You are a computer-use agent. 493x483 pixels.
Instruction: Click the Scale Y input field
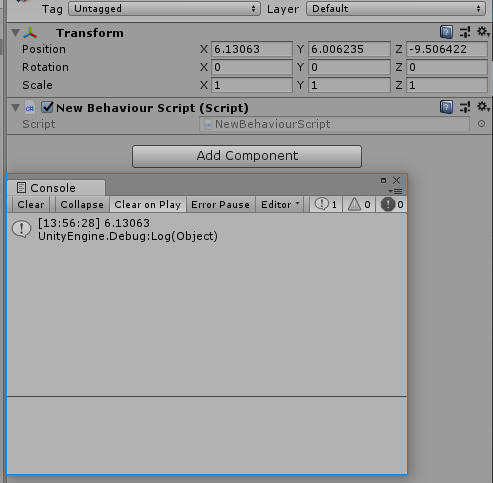[x=349, y=85]
